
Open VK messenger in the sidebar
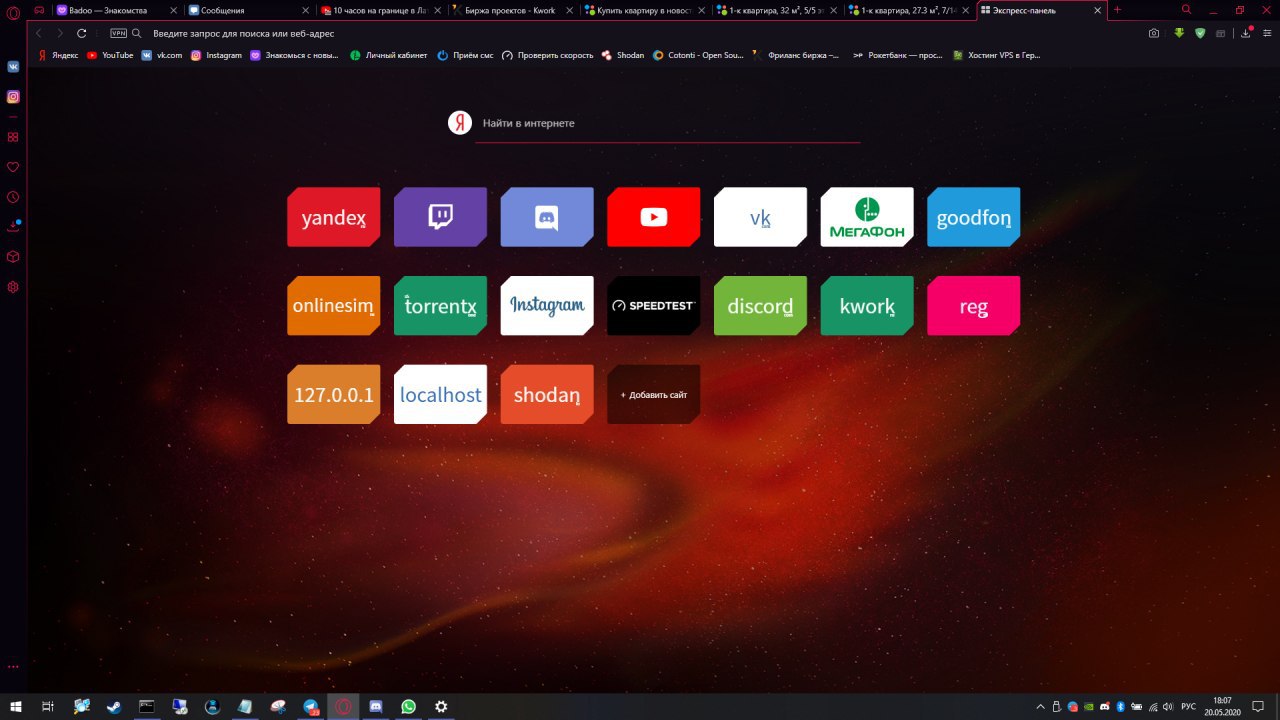click(x=13, y=67)
